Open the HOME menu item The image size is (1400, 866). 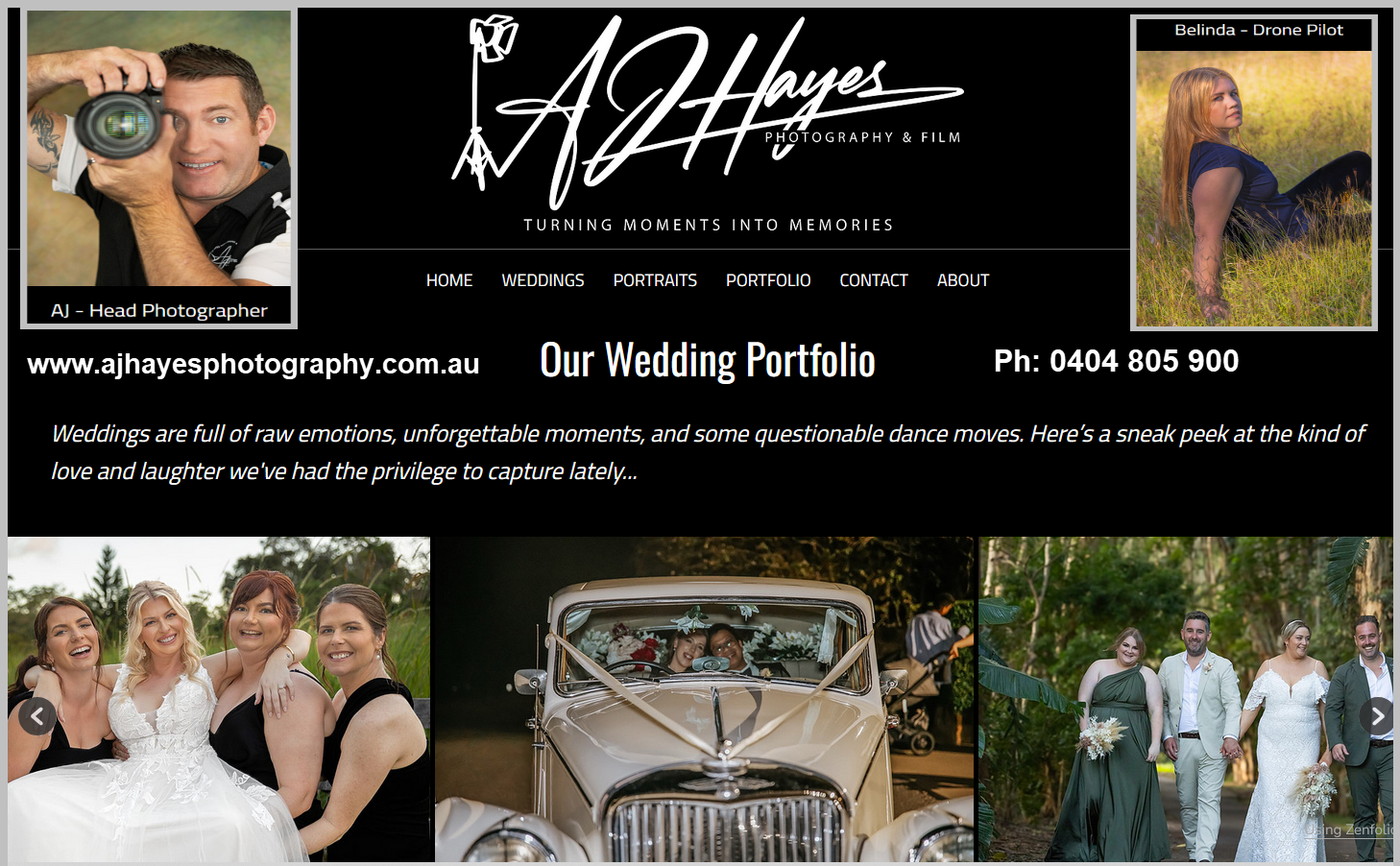click(449, 280)
